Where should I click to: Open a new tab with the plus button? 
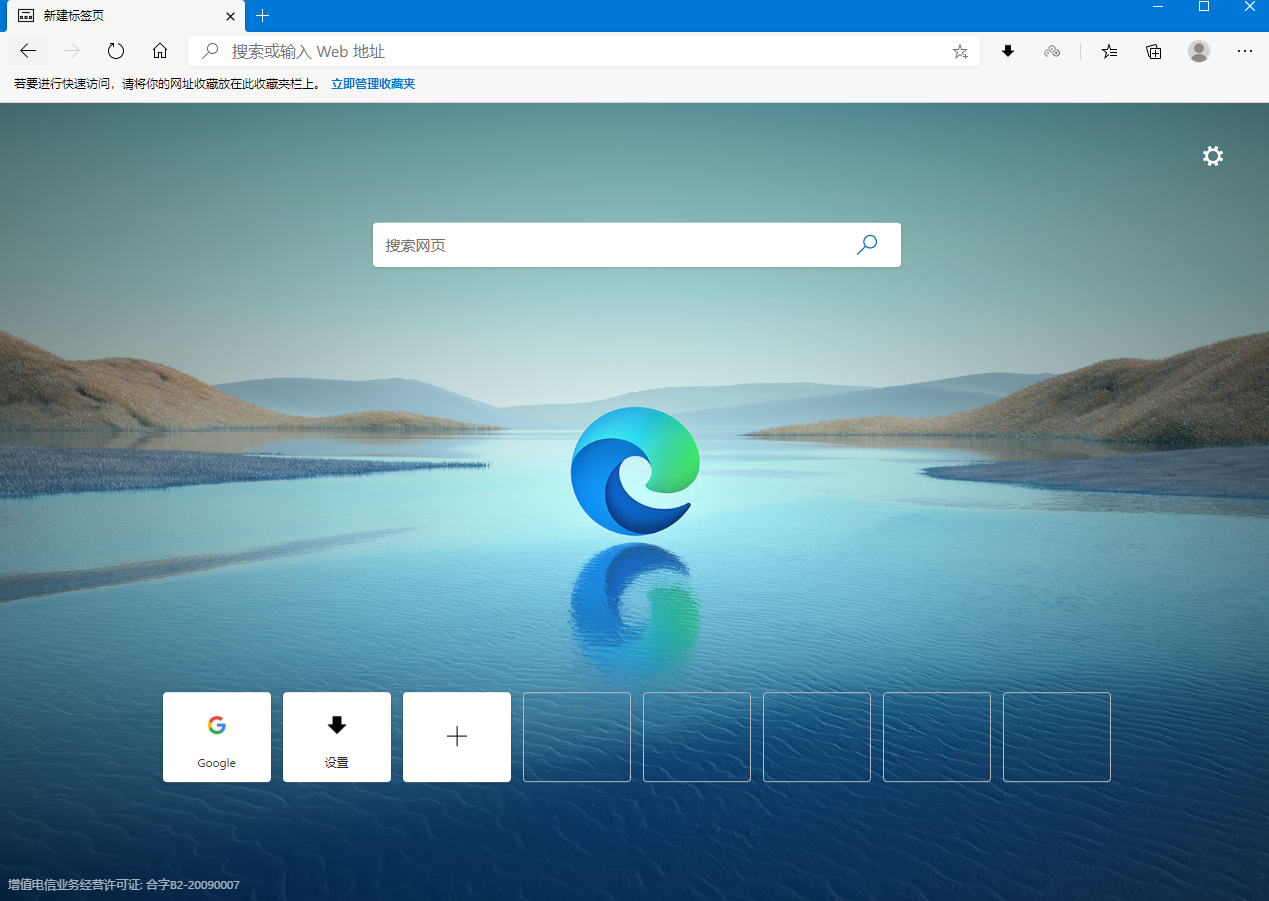(263, 16)
